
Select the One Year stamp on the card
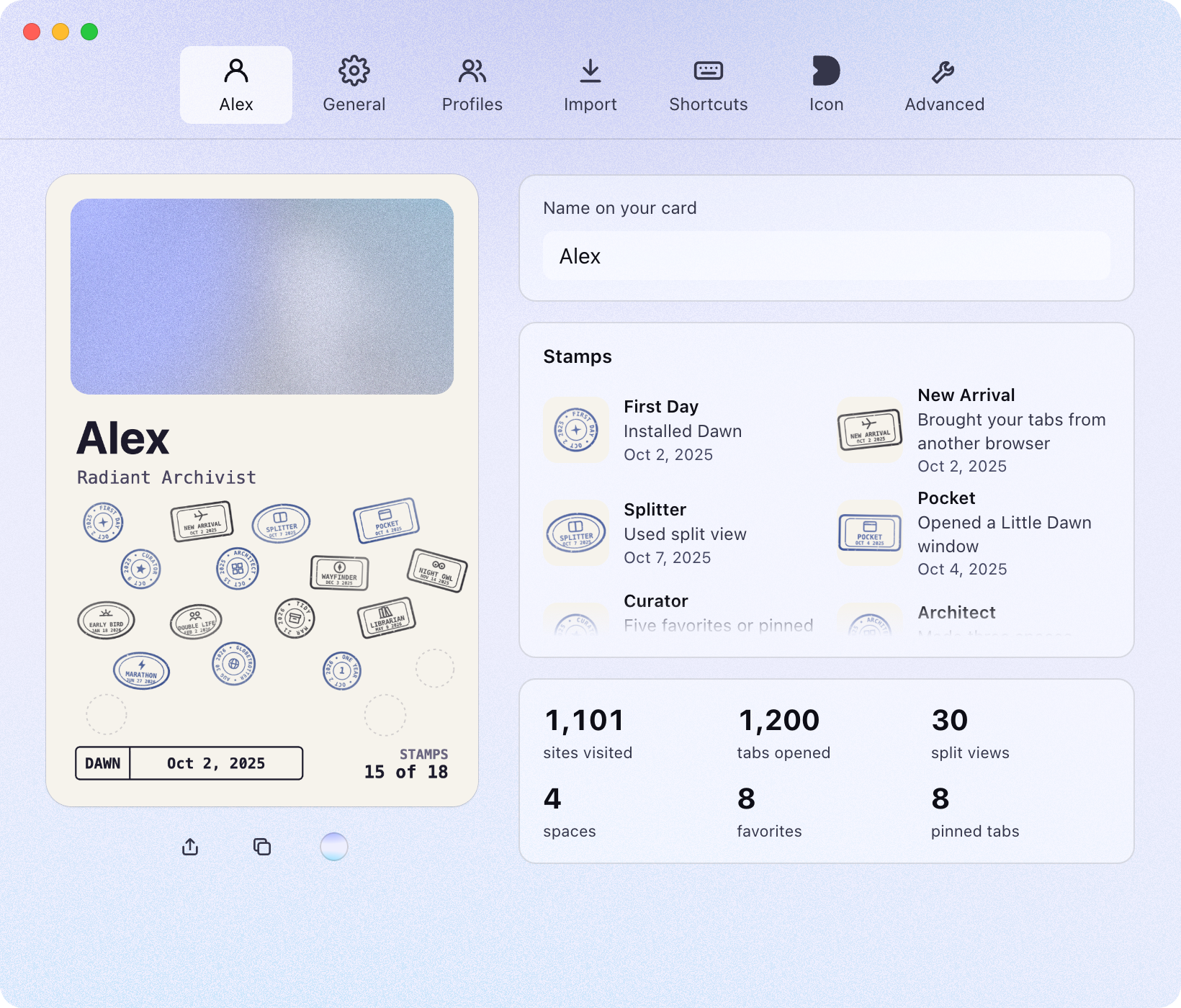342,671
